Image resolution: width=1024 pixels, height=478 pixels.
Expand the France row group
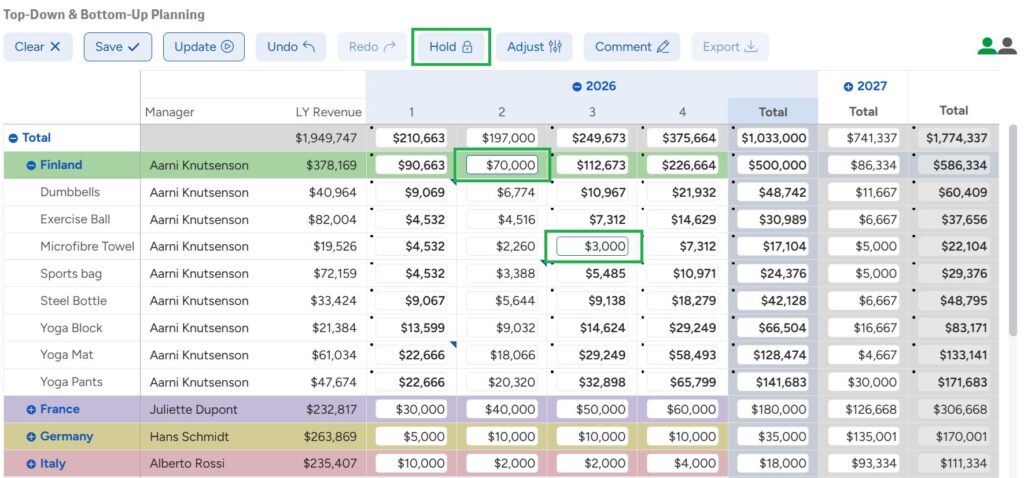pyautogui.click(x=31, y=409)
